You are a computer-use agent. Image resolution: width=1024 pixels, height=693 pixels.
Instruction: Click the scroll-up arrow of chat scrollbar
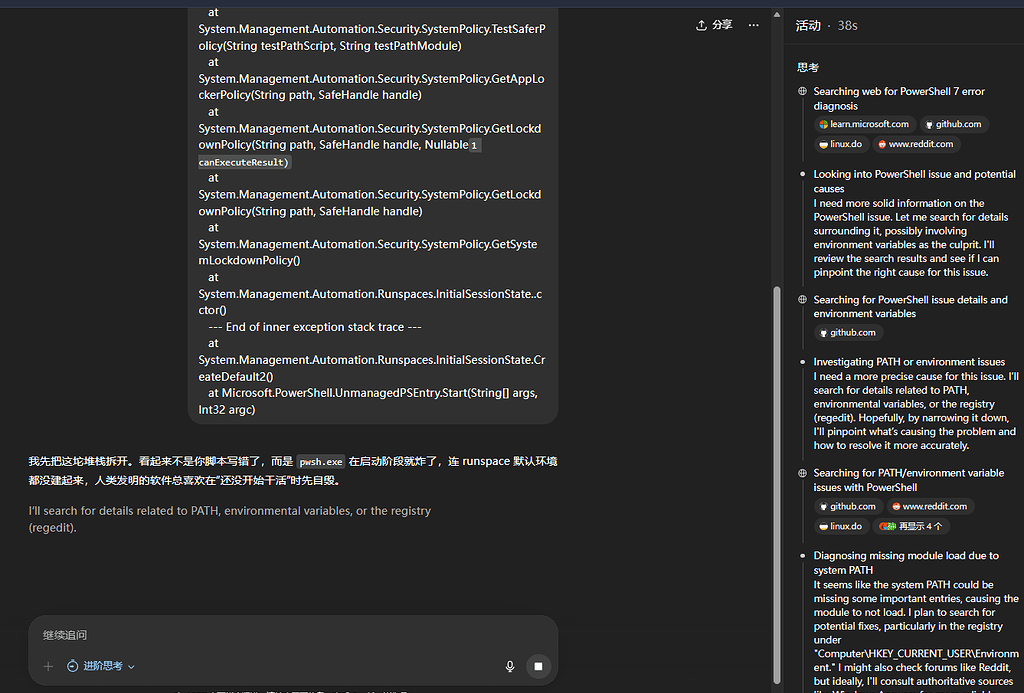[x=776, y=14]
